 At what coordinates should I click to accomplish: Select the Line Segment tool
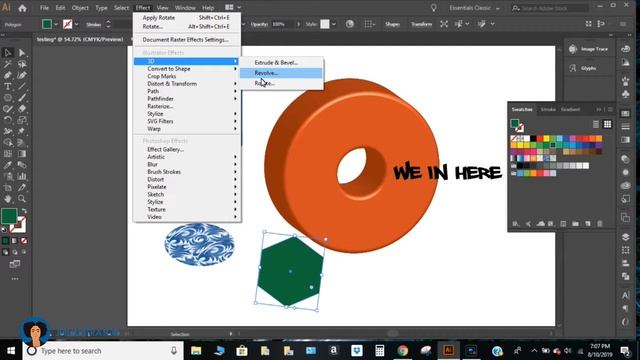[x=22, y=87]
